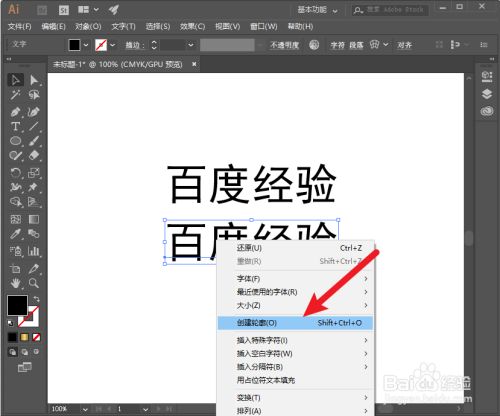Expand Recent Fonts submenu in context menu
This screenshot has height=416, width=500.
pyautogui.click(x=295, y=292)
